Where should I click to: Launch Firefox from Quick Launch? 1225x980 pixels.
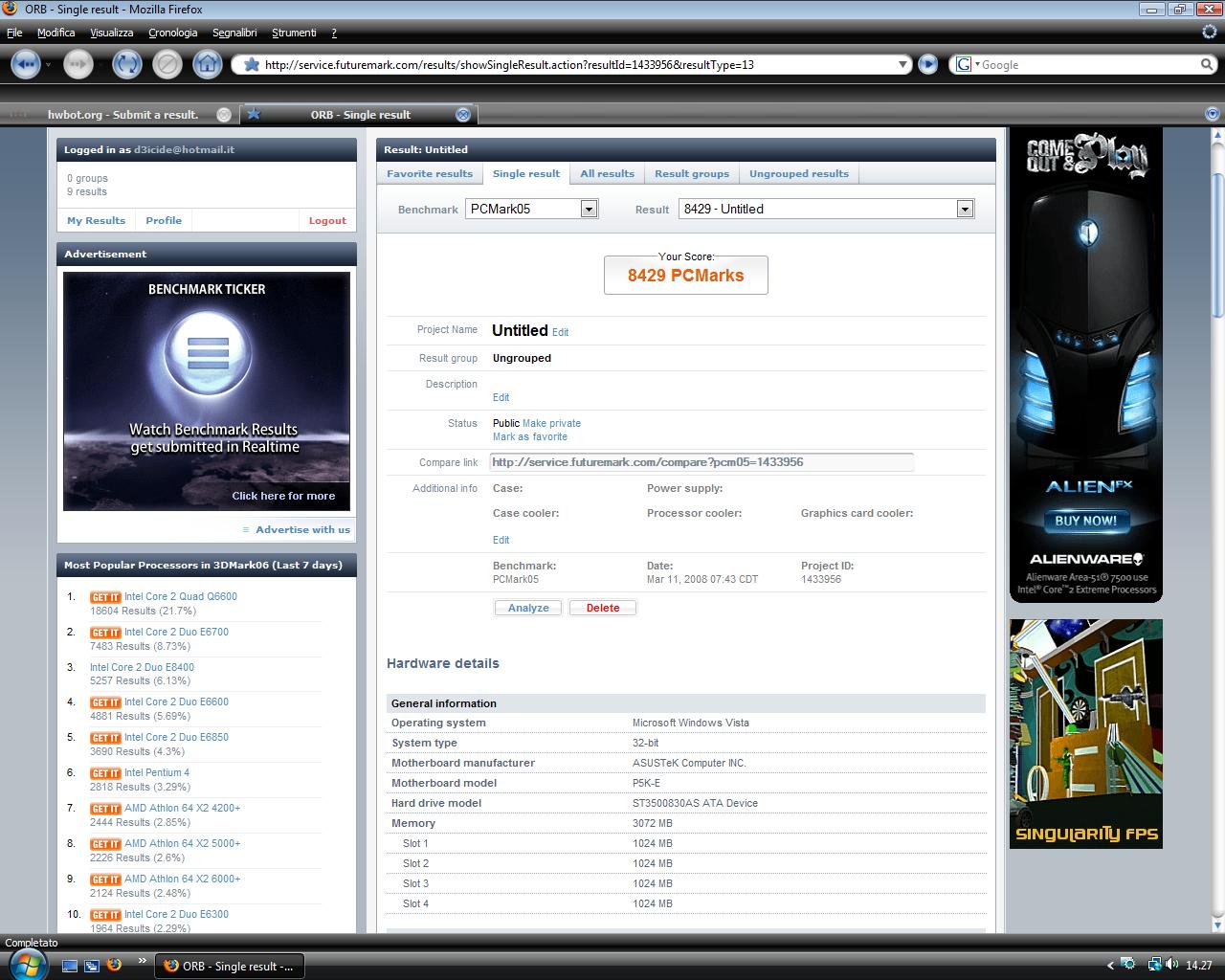coord(114,965)
